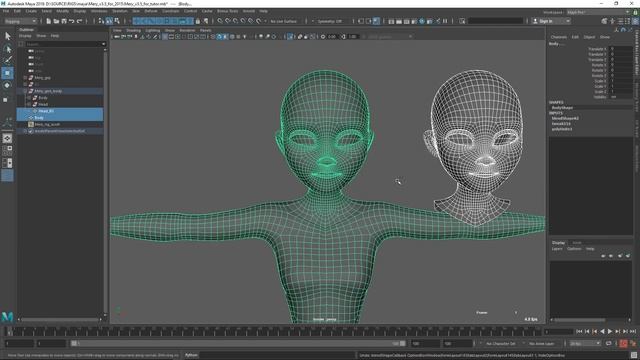Screen dimensions: 640x360
Task: Select the arrow Select tool in toolbox
Action: tap(7, 36)
